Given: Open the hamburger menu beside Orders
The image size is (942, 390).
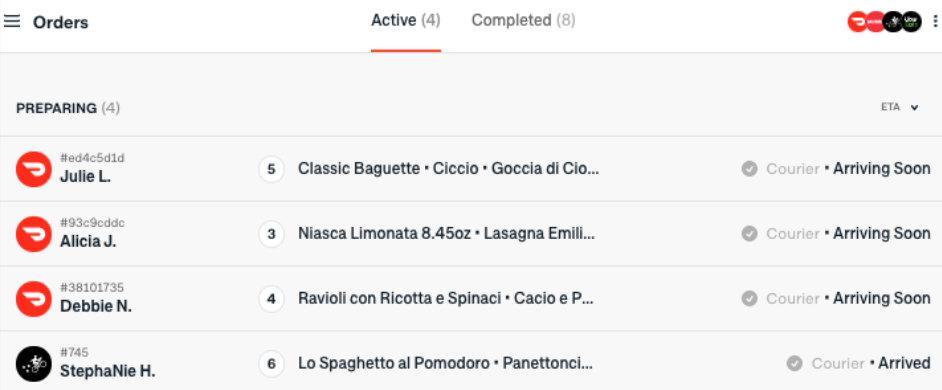Looking at the screenshot, I should click(12, 22).
